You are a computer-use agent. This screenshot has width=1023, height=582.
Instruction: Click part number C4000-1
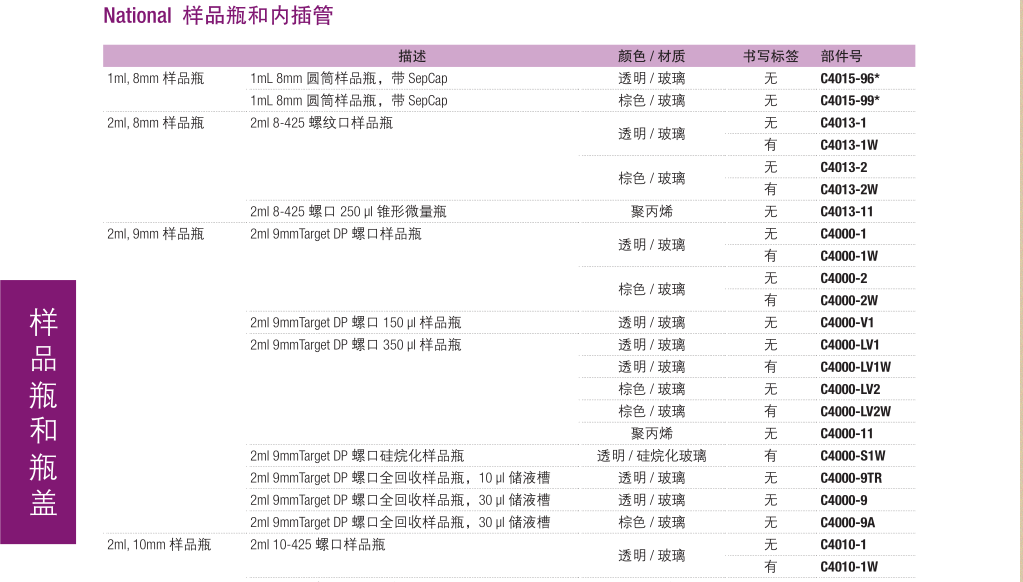[x=844, y=234]
